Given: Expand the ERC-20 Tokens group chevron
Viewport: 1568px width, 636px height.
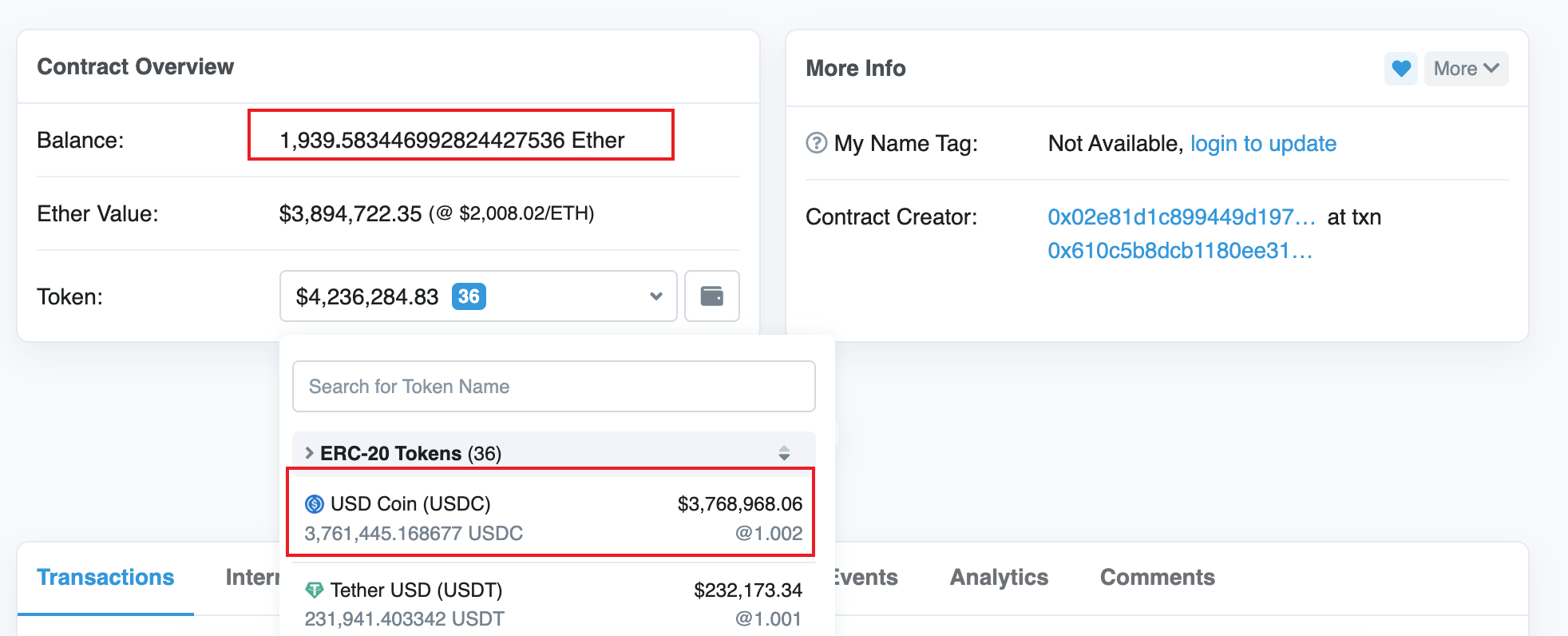Looking at the screenshot, I should click(310, 453).
